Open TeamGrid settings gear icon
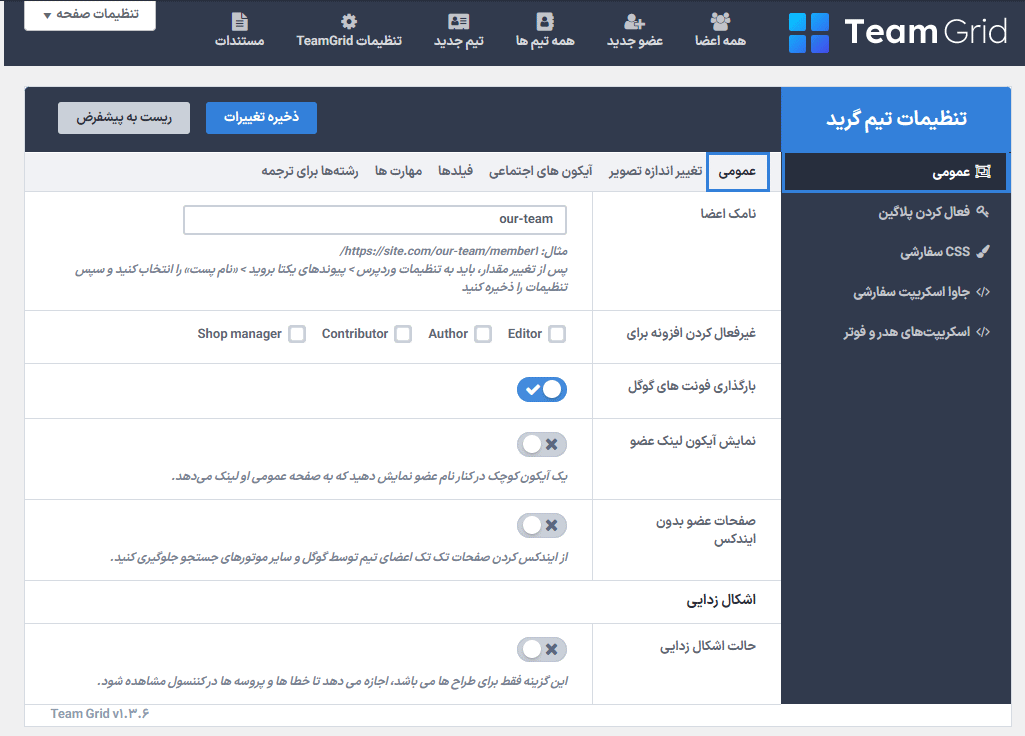Viewport: 1025px width, 736px height. pos(349,21)
